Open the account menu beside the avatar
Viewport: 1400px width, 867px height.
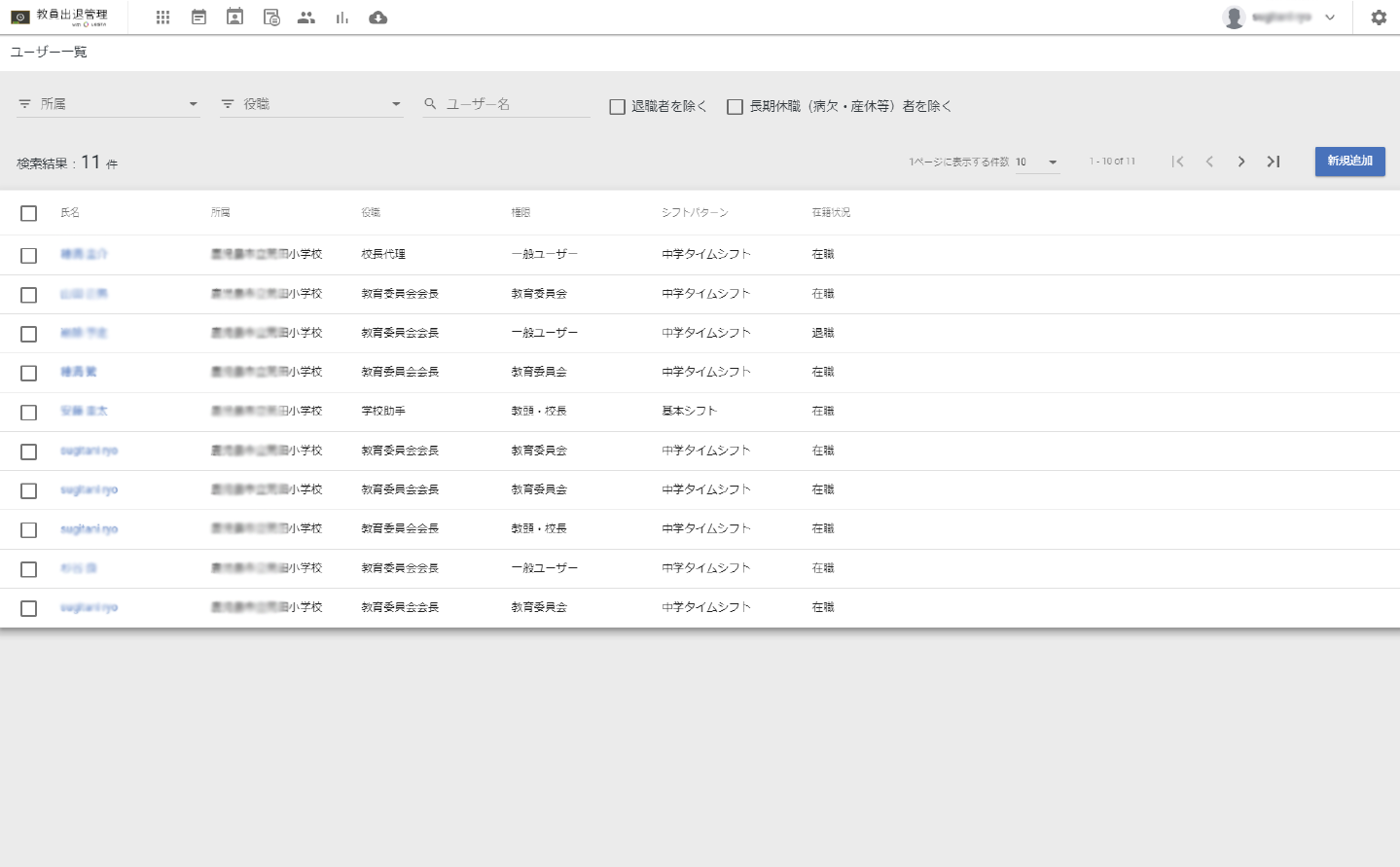click(x=1330, y=18)
